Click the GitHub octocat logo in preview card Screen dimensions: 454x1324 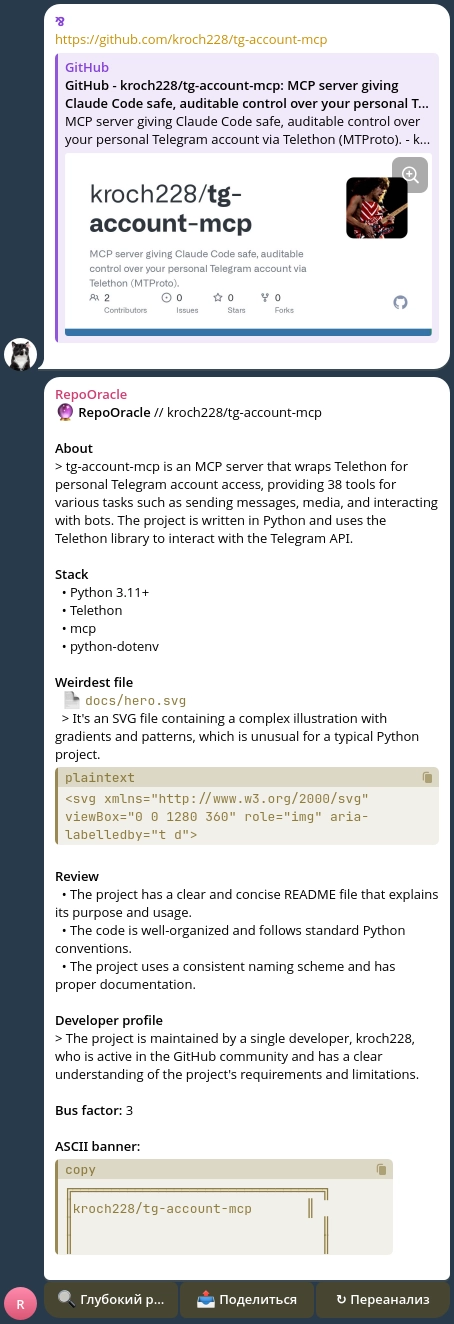point(400,302)
